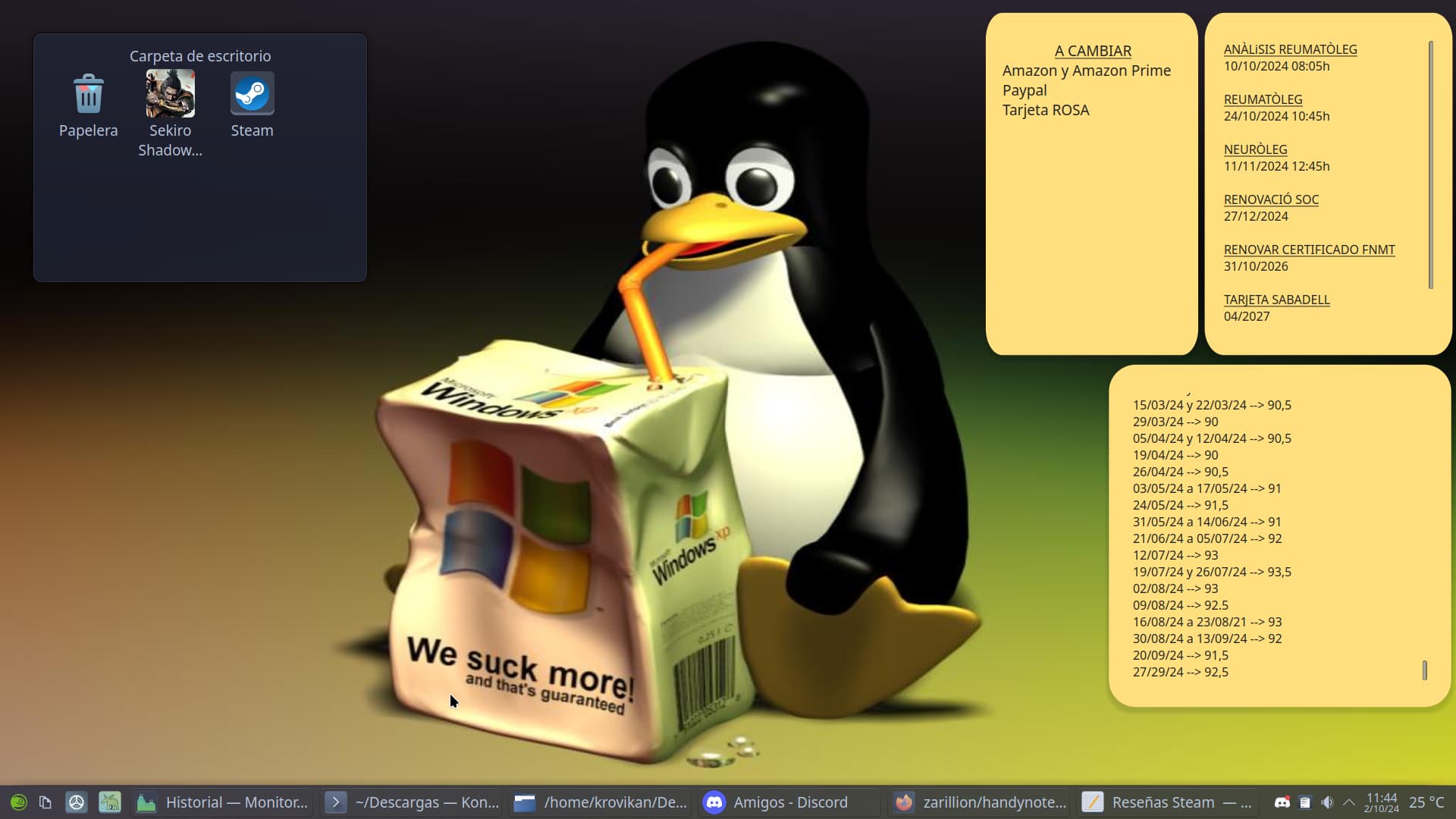Open the clock showing 11:44
Viewport: 1456px width, 819px height.
point(1382,802)
